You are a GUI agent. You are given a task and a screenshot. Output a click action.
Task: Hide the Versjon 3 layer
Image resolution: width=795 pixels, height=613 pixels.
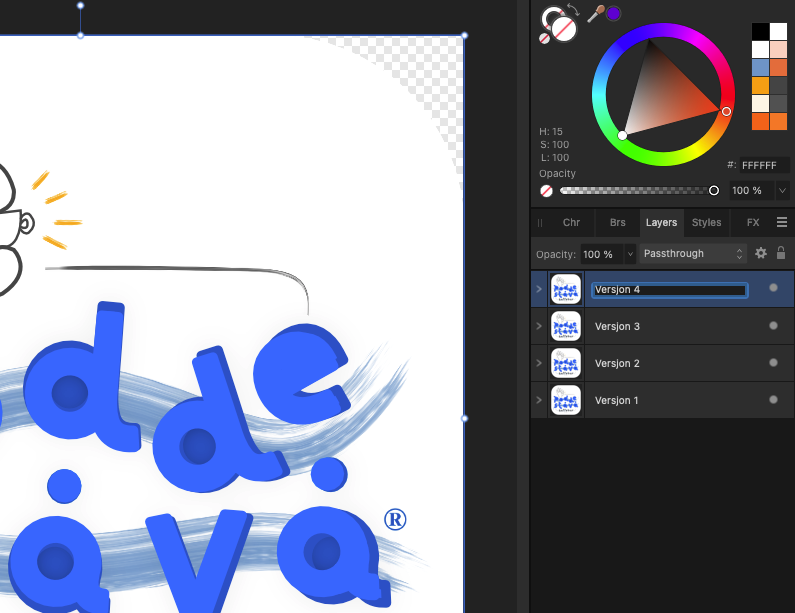click(x=773, y=326)
